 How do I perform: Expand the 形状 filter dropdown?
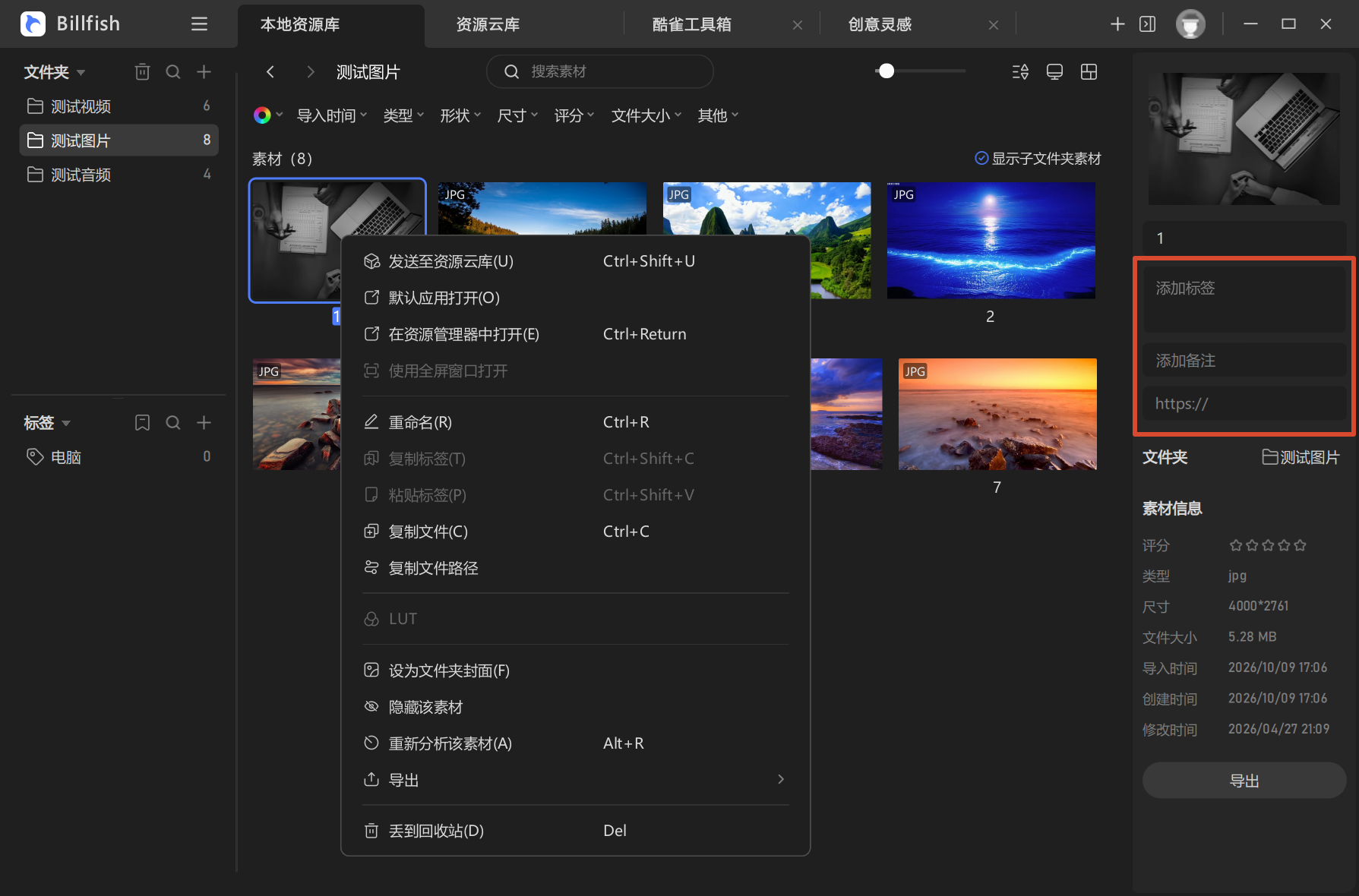click(460, 115)
